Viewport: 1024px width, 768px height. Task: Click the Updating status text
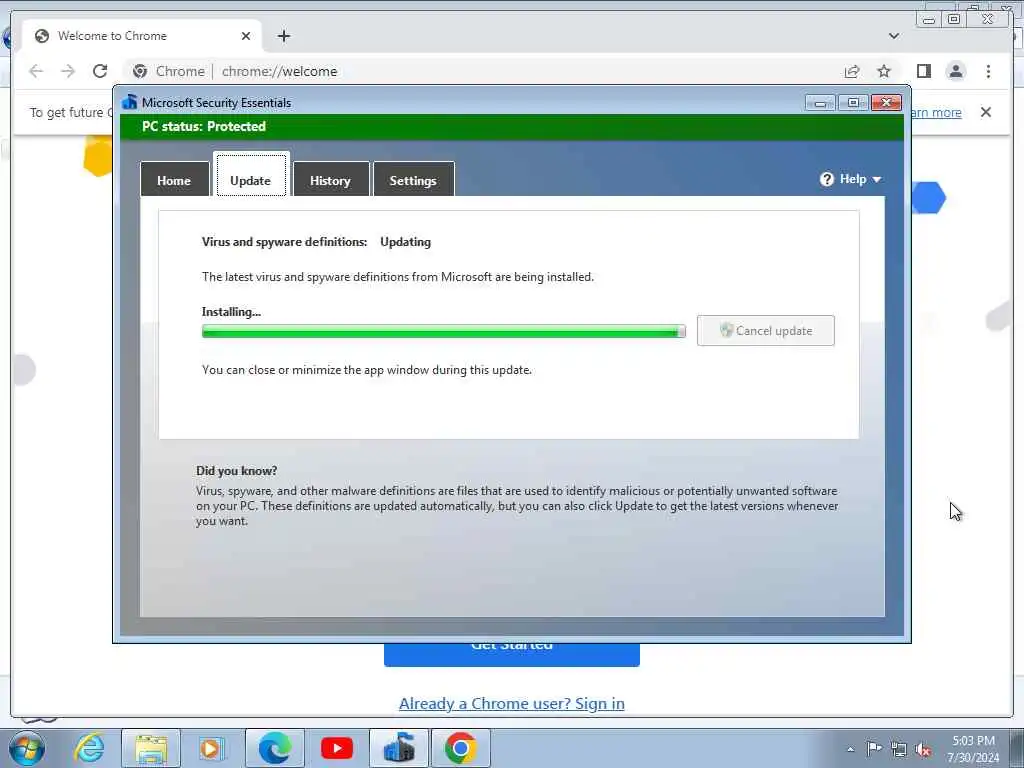coord(406,242)
